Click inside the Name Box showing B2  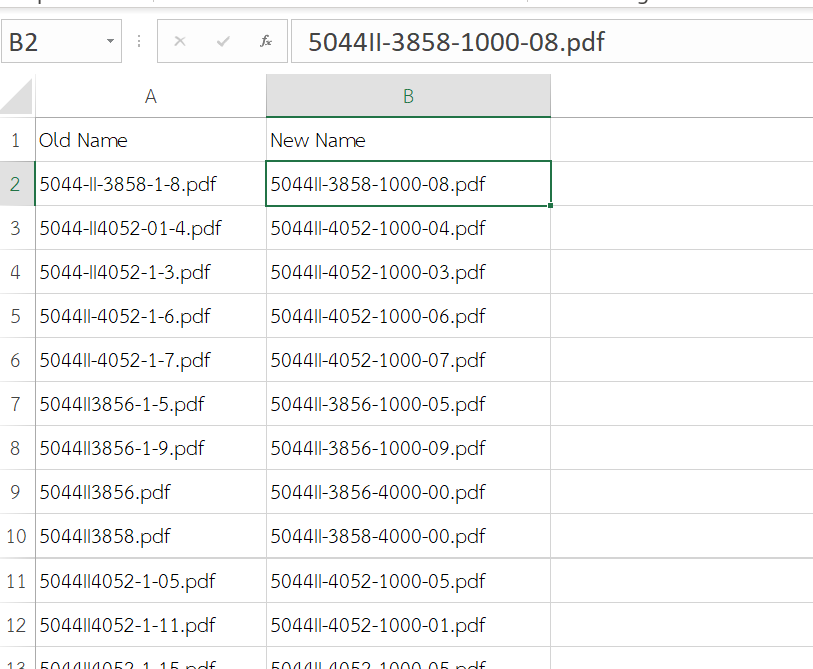[50, 42]
